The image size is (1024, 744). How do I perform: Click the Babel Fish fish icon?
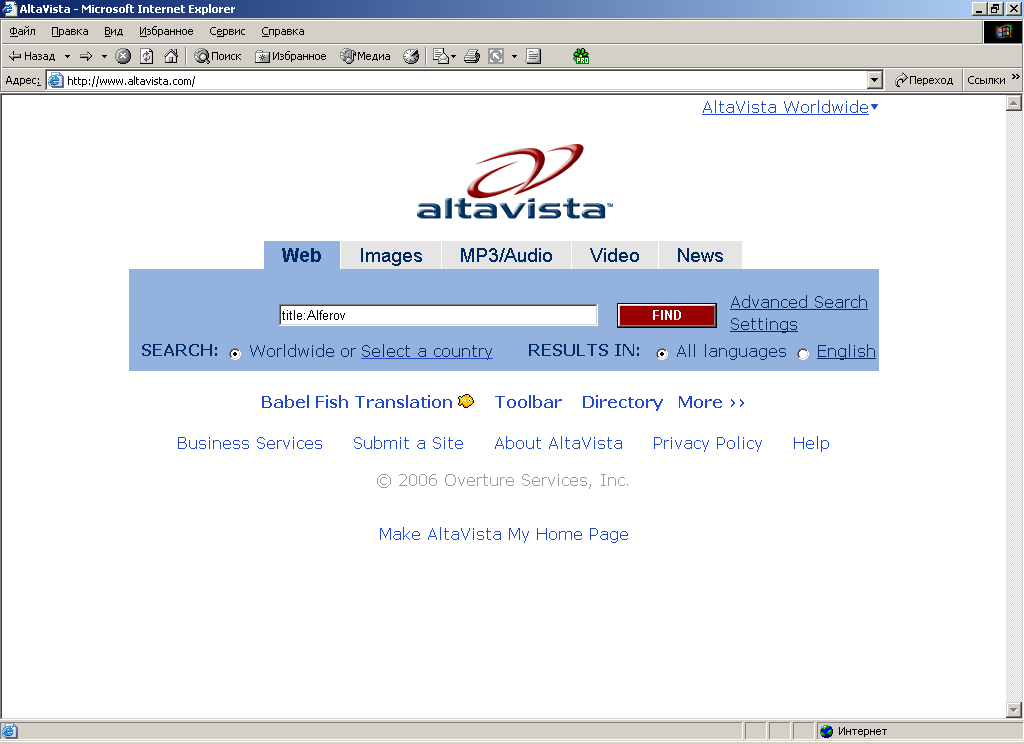pyautogui.click(x=466, y=401)
